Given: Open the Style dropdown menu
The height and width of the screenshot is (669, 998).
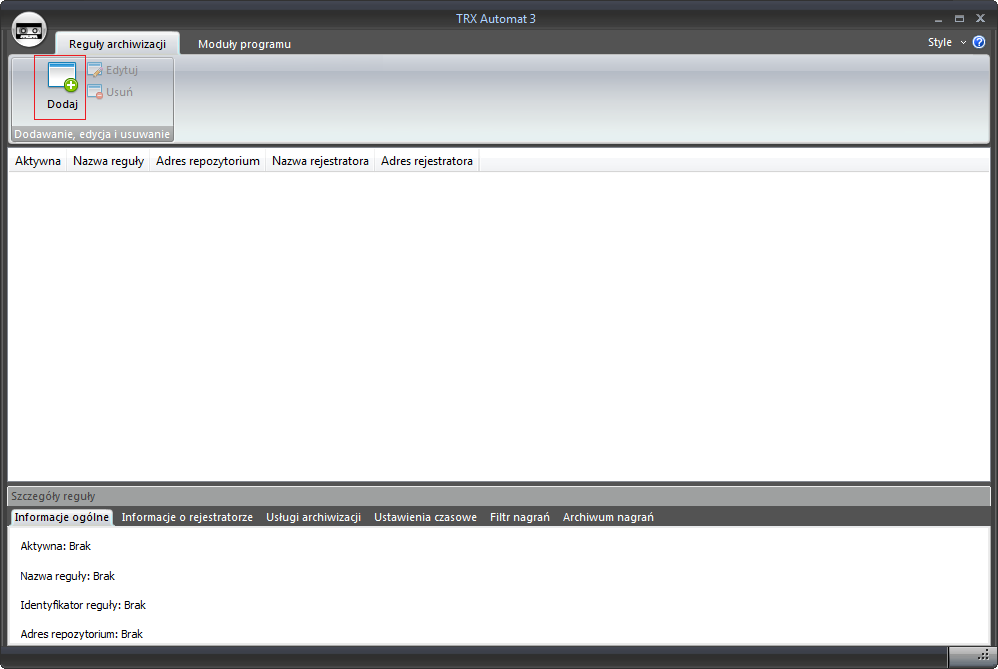Looking at the screenshot, I should (946, 42).
